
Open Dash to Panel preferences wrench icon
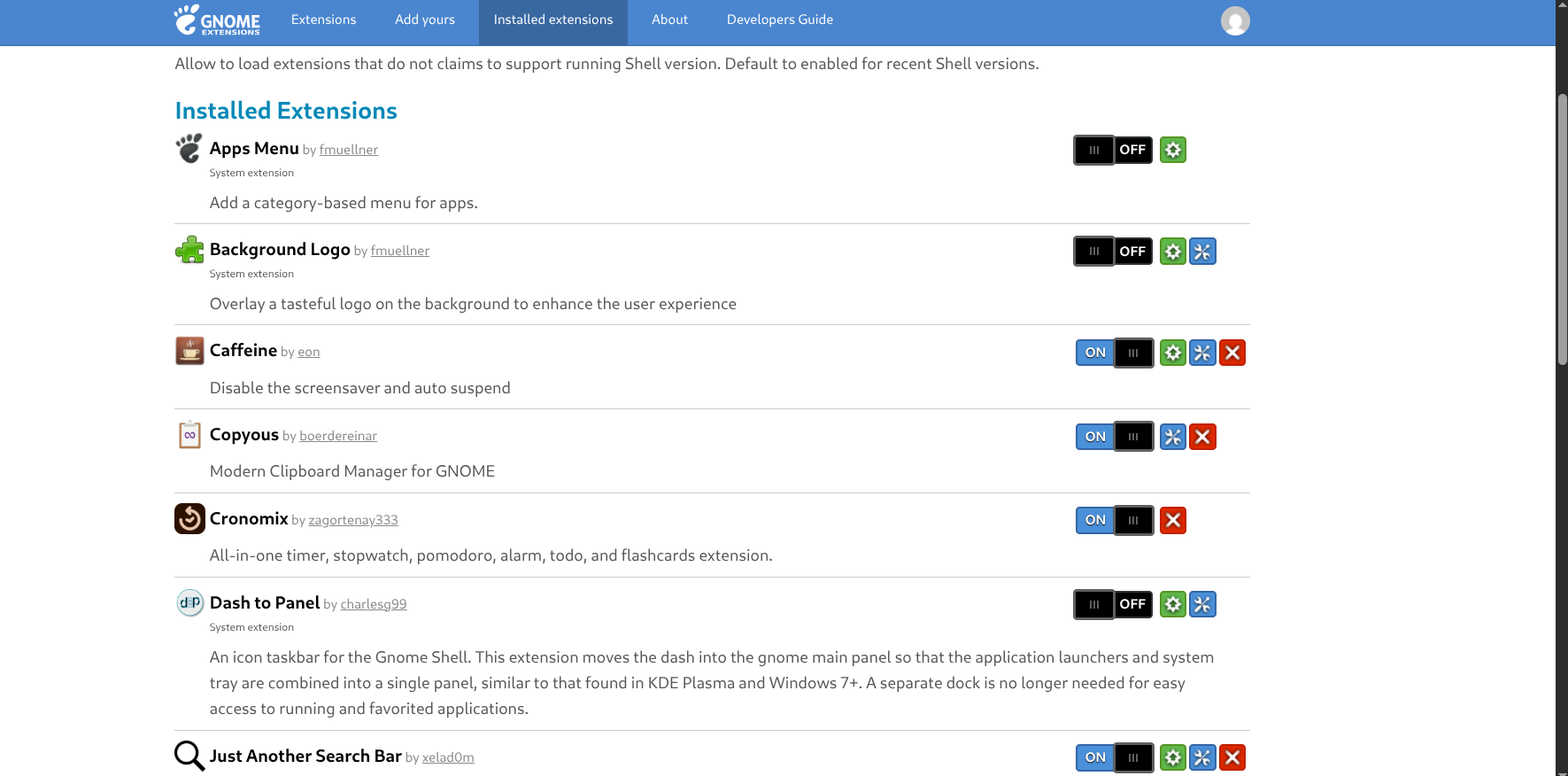pos(1202,604)
